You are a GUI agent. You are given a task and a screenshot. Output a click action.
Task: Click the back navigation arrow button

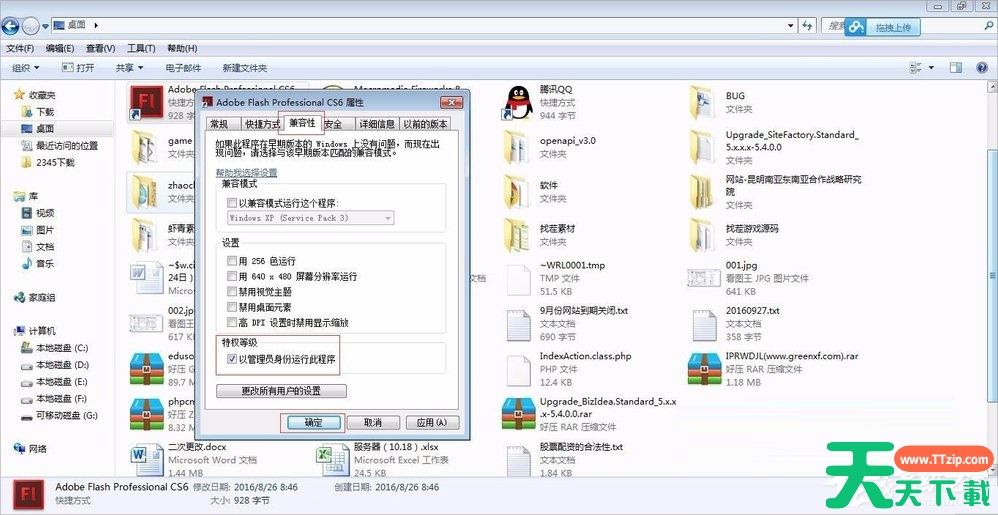point(12,25)
